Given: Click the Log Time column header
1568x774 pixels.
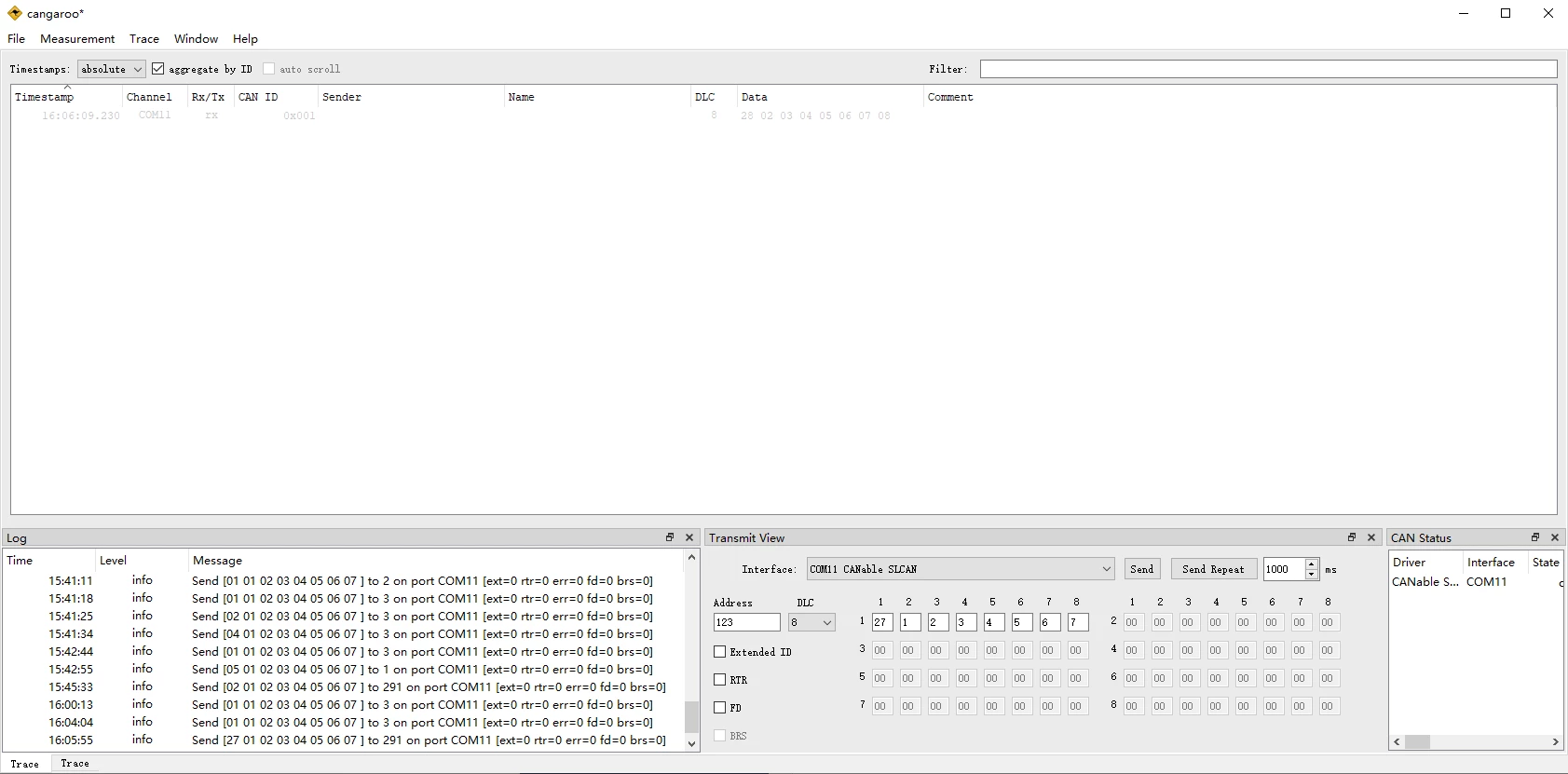Looking at the screenshot, I should tap(48, 561).
